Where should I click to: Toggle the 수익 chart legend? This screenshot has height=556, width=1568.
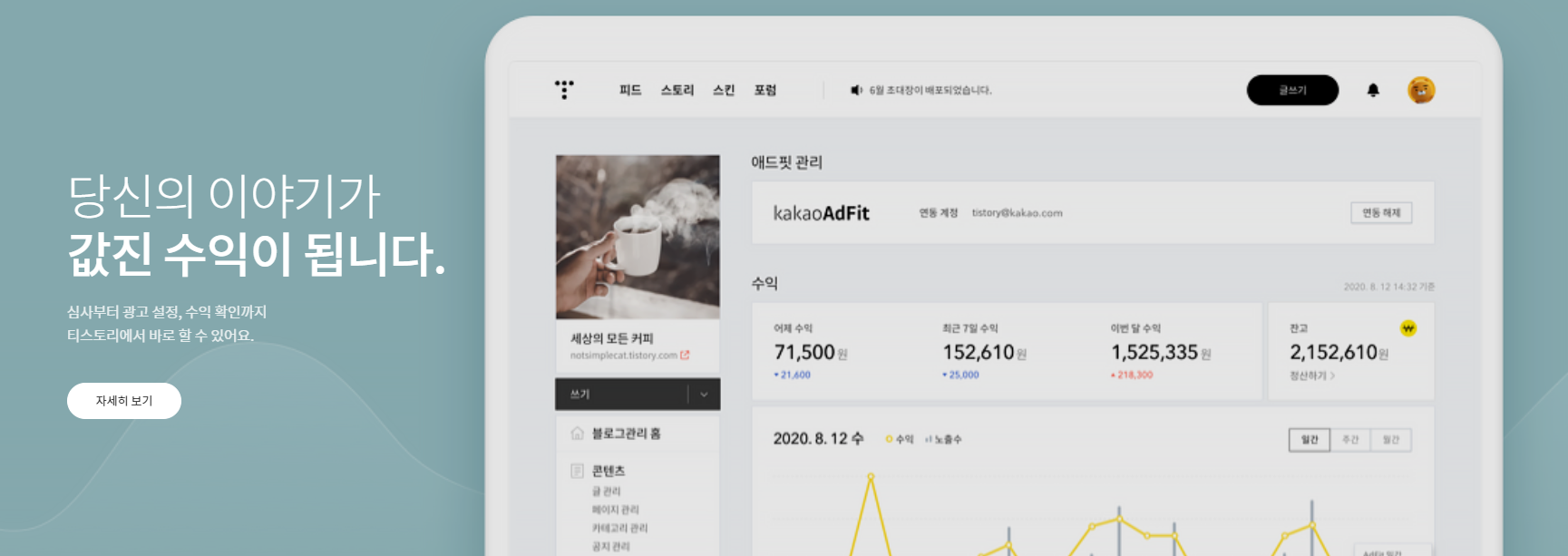[x=900, y=439]
